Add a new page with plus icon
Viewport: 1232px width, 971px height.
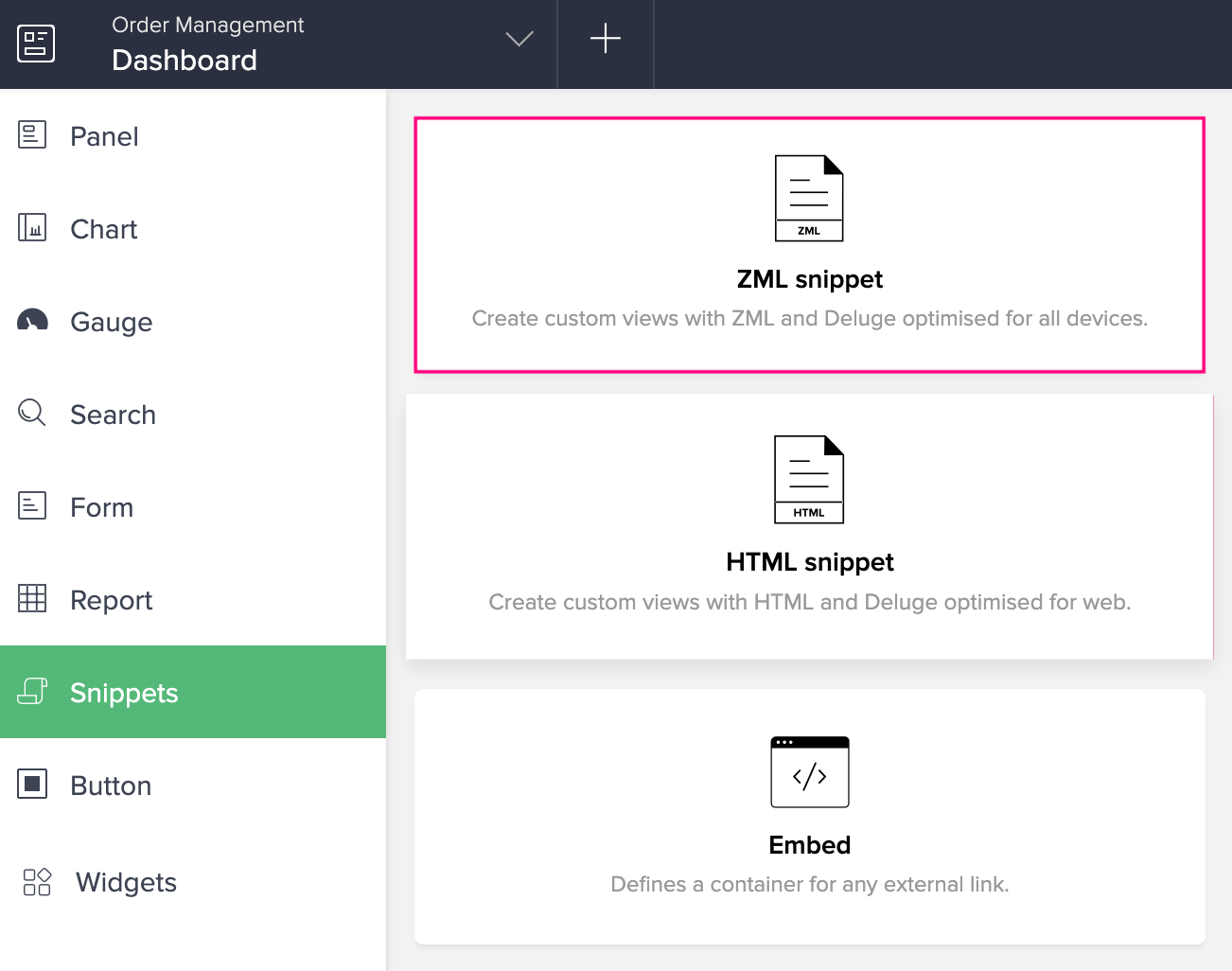(x=606, y=39)
